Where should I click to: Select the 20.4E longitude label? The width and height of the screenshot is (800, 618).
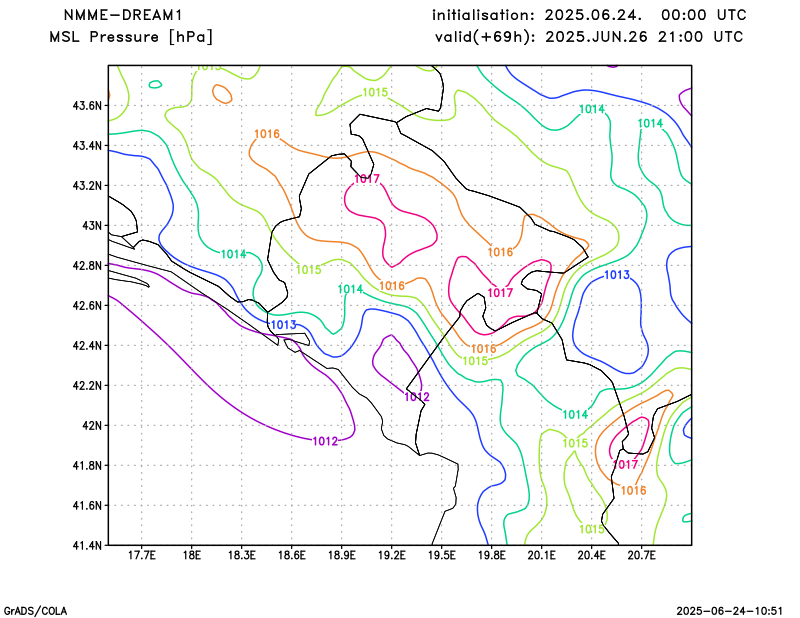pyautogui.click(x=591, y=556)
